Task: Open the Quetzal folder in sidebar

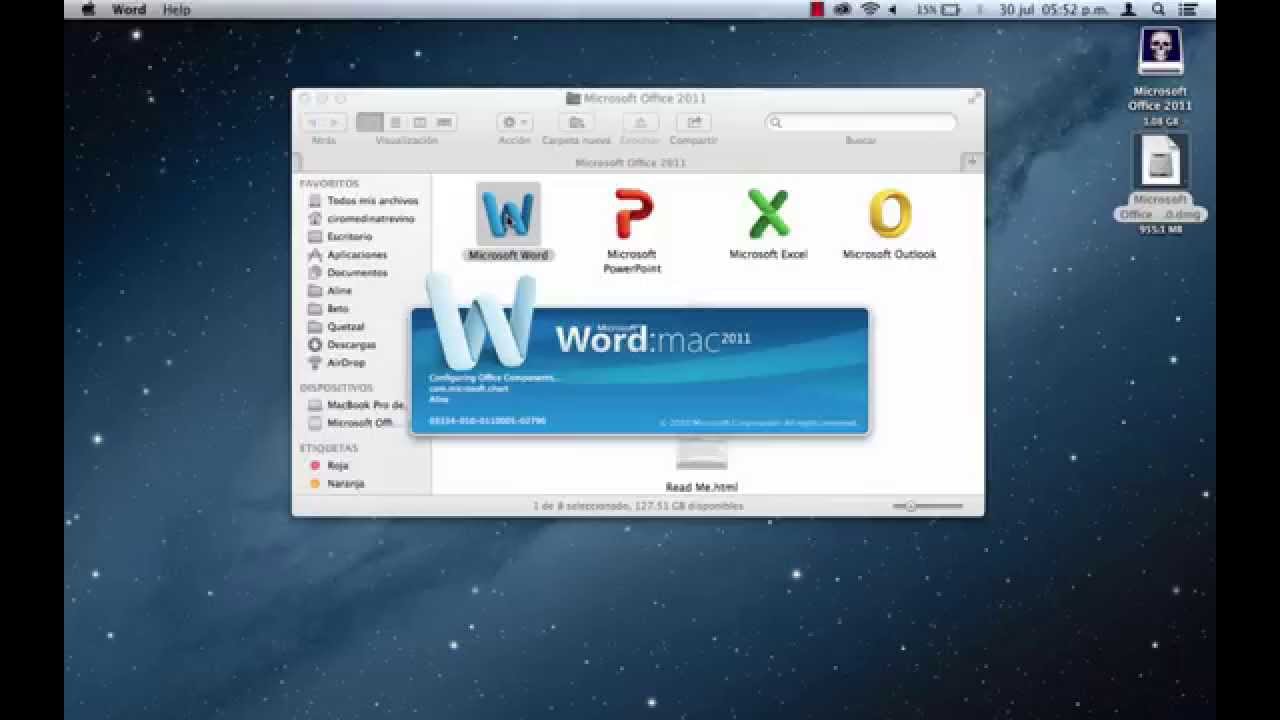Action: pyautogui.click(x=336, y=327)
